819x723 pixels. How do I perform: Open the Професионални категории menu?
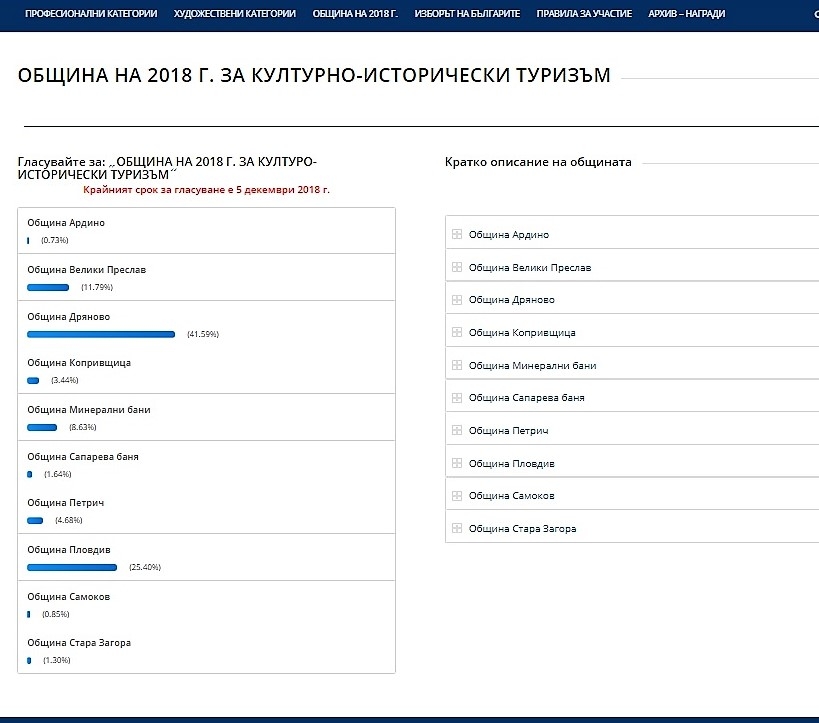(91, 14)
